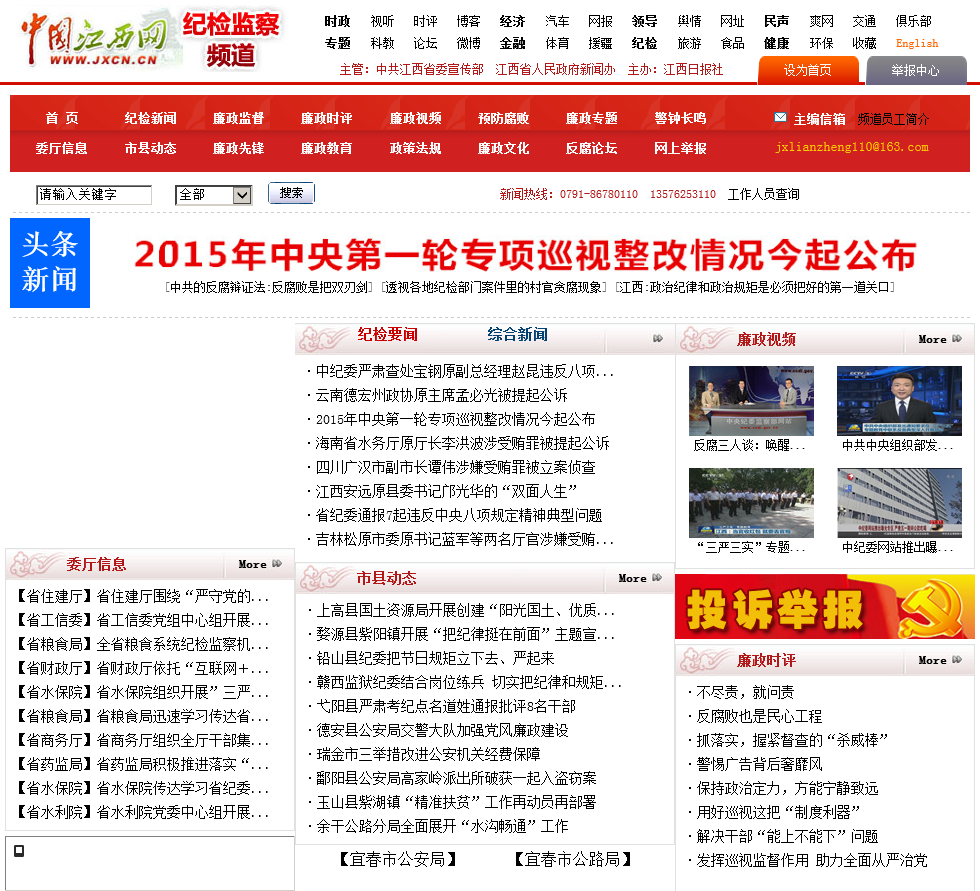Viewport: 980px width, 891px height.
Task: Open the 中纪委网站推出曝 video thumbnail
Action: click(x=899, y=503)
